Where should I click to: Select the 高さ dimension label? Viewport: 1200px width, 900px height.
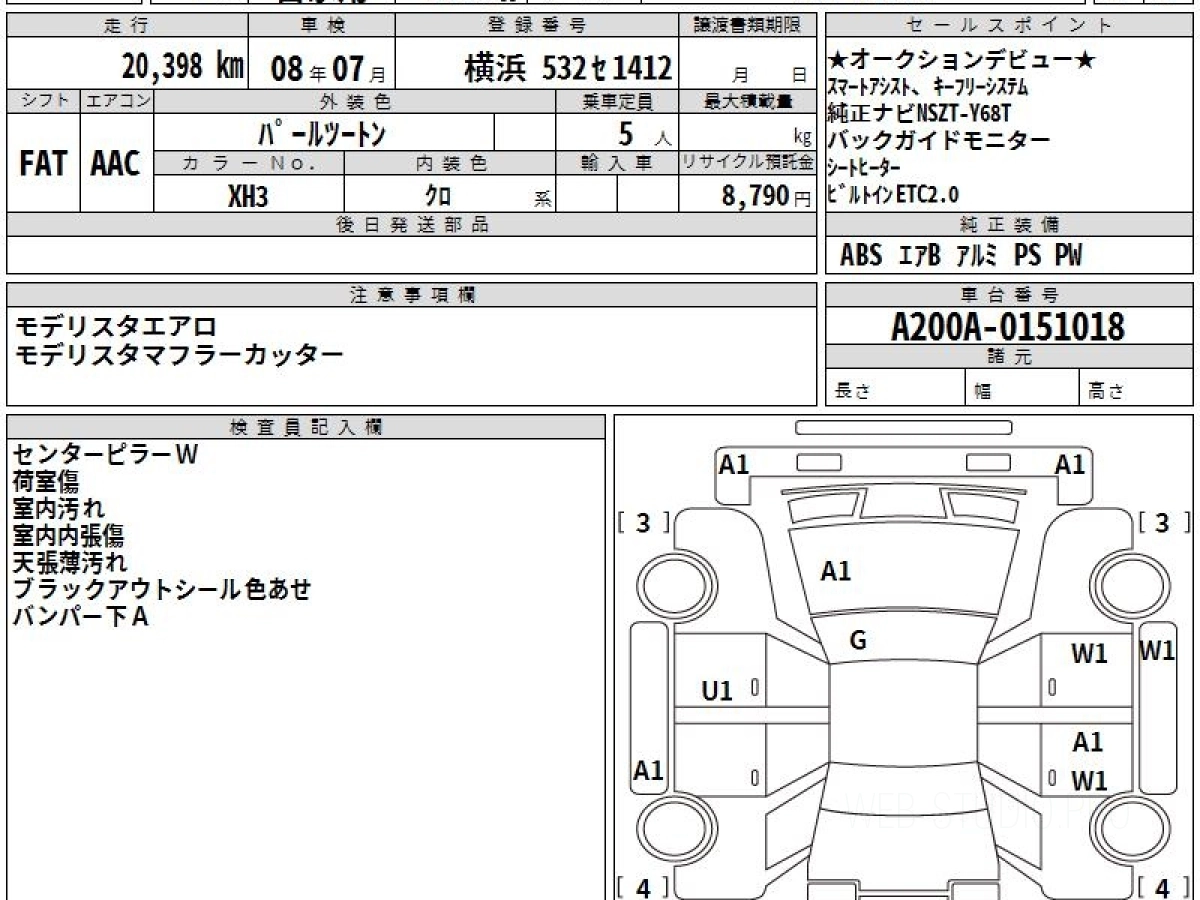[1107, 391]
